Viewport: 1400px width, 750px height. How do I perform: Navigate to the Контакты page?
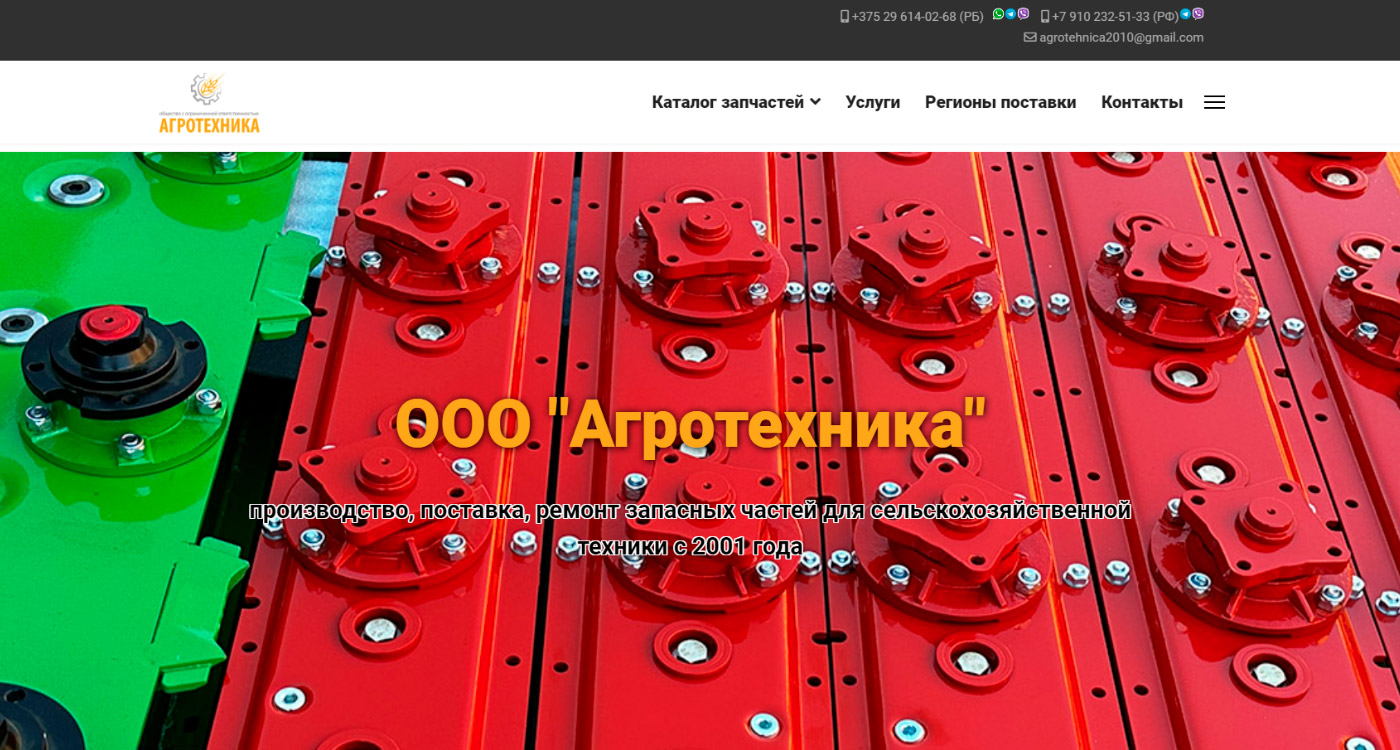point(1141,102)
